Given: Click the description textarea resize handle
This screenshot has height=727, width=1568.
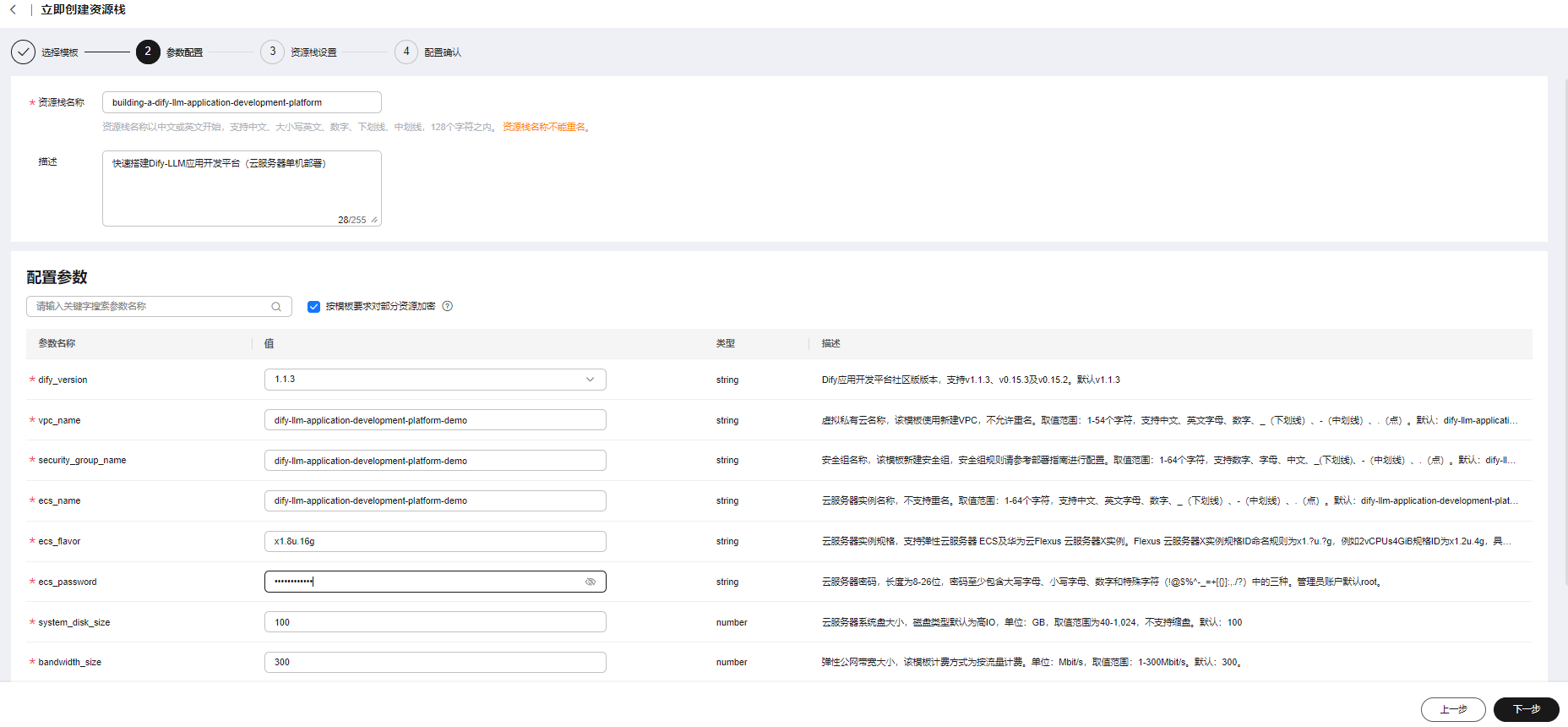Looking at the screenshot, I should [x=374, y=220].
